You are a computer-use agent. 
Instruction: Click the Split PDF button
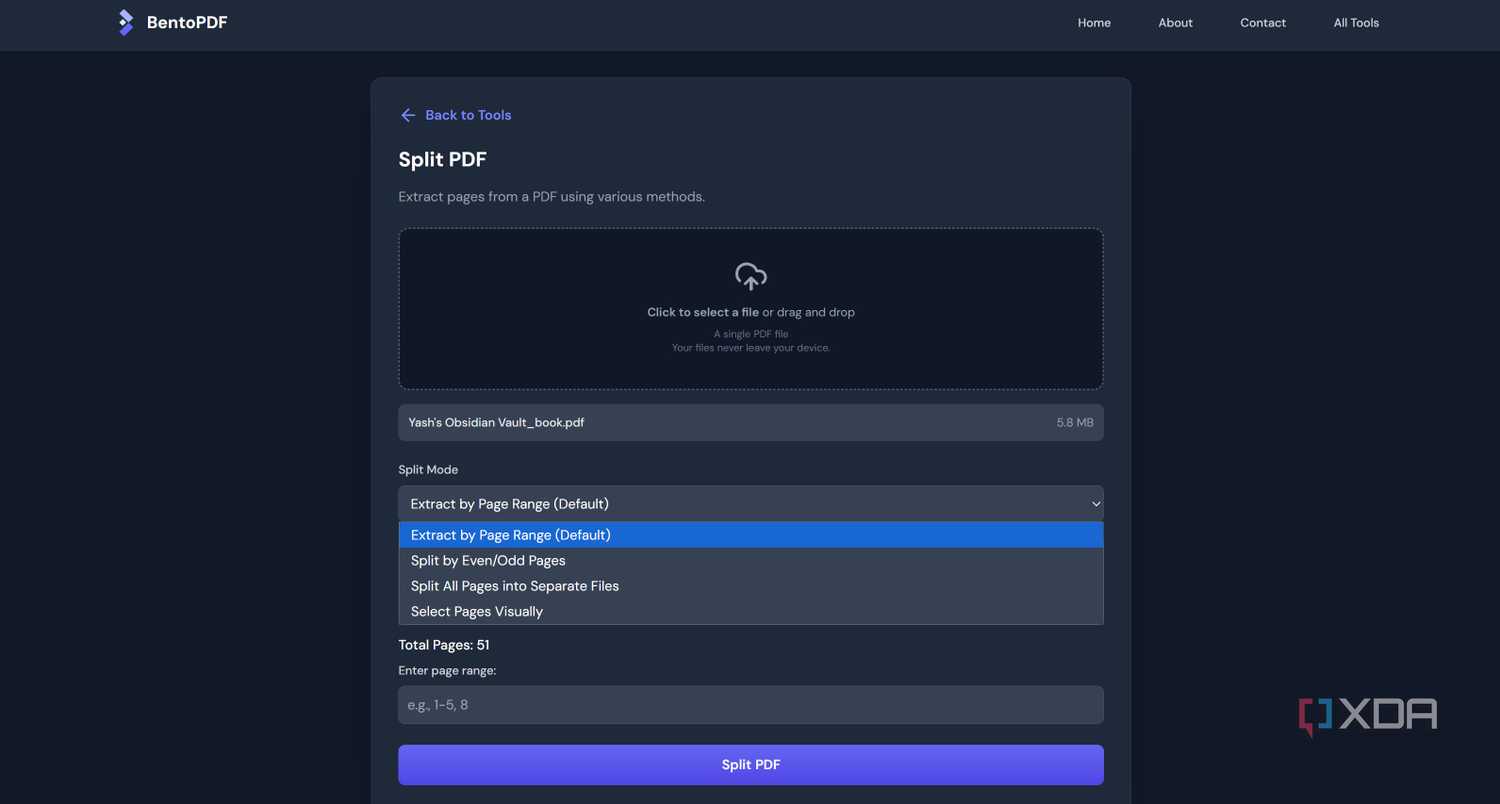tap(751, 765)
